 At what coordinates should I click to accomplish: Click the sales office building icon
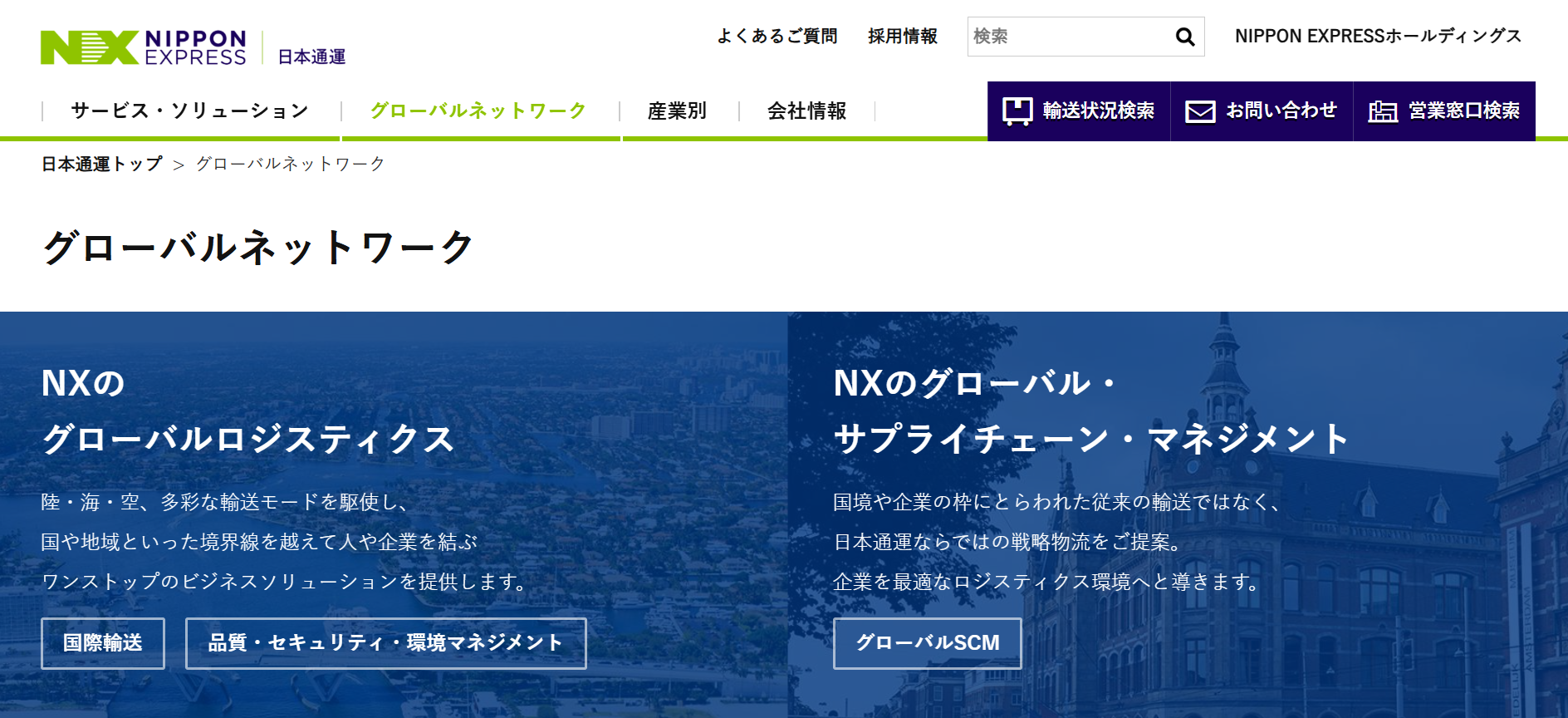point(1383,111)
